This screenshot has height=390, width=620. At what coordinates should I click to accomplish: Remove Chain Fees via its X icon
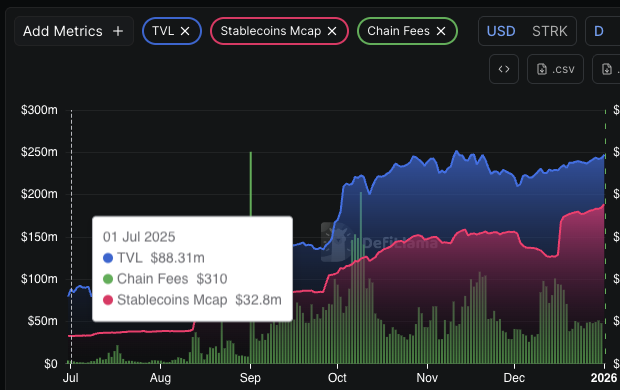tap(441, 31)
